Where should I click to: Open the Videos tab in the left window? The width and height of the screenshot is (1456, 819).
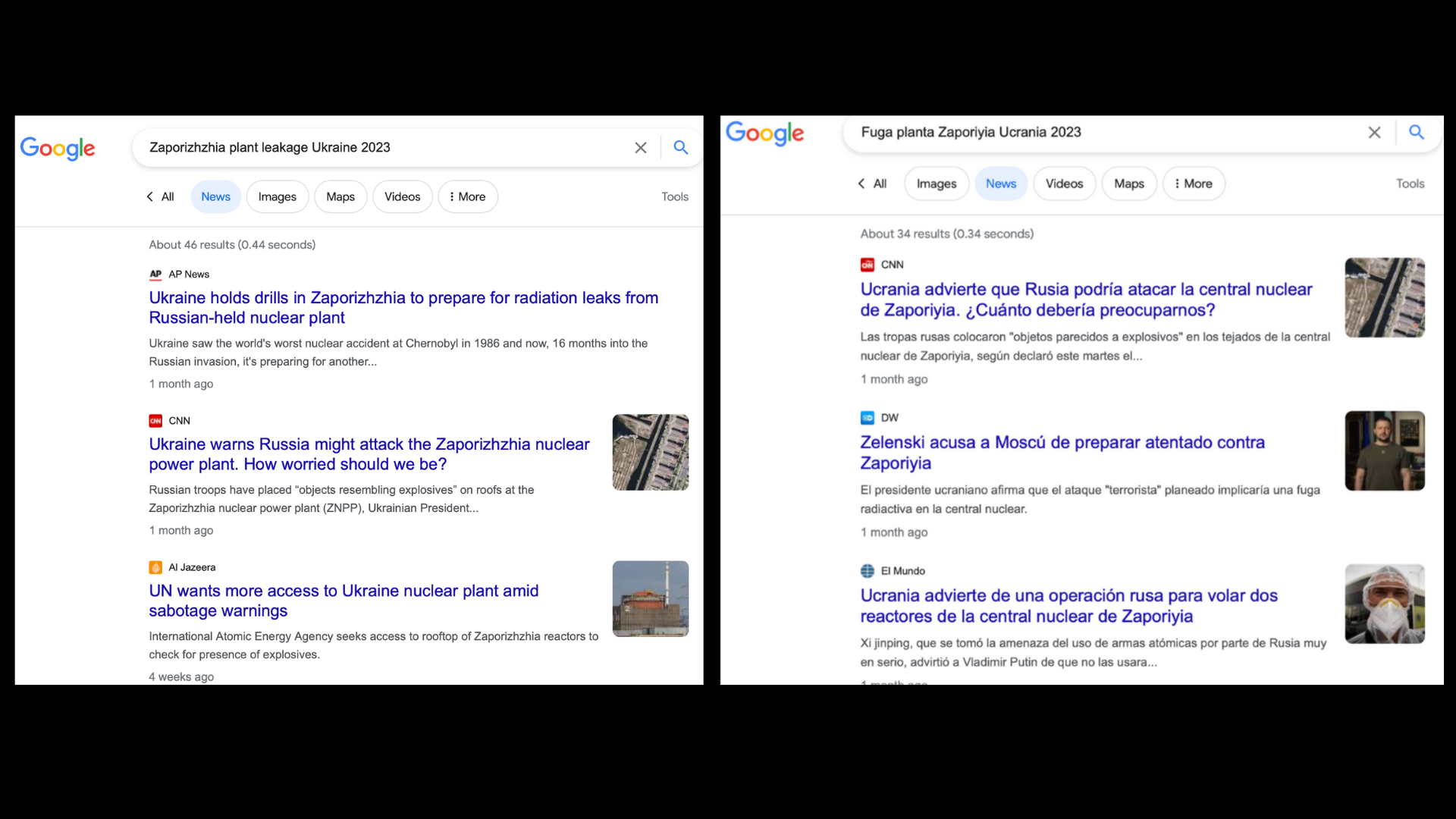(402, 196)
